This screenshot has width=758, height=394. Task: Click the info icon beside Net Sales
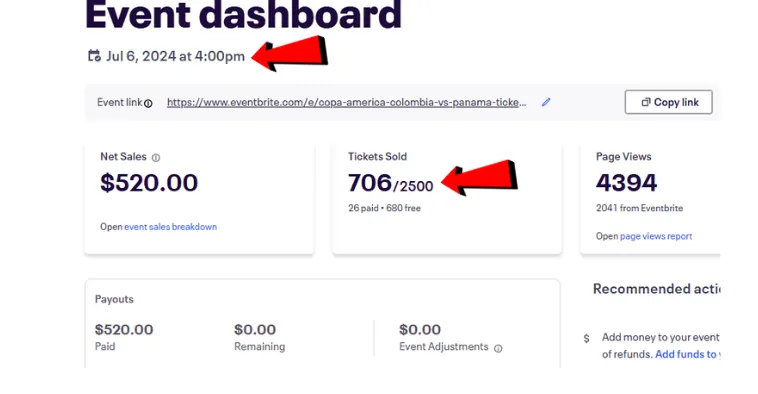[156, 158]
